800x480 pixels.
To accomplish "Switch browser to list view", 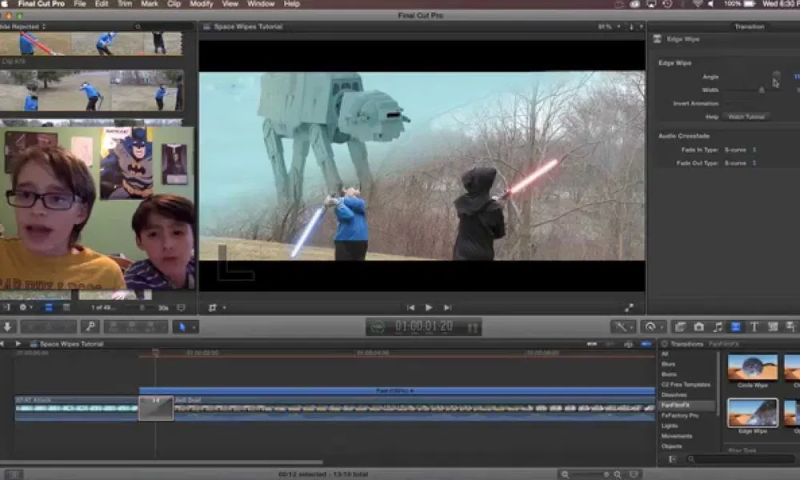I will coord(66,308).
